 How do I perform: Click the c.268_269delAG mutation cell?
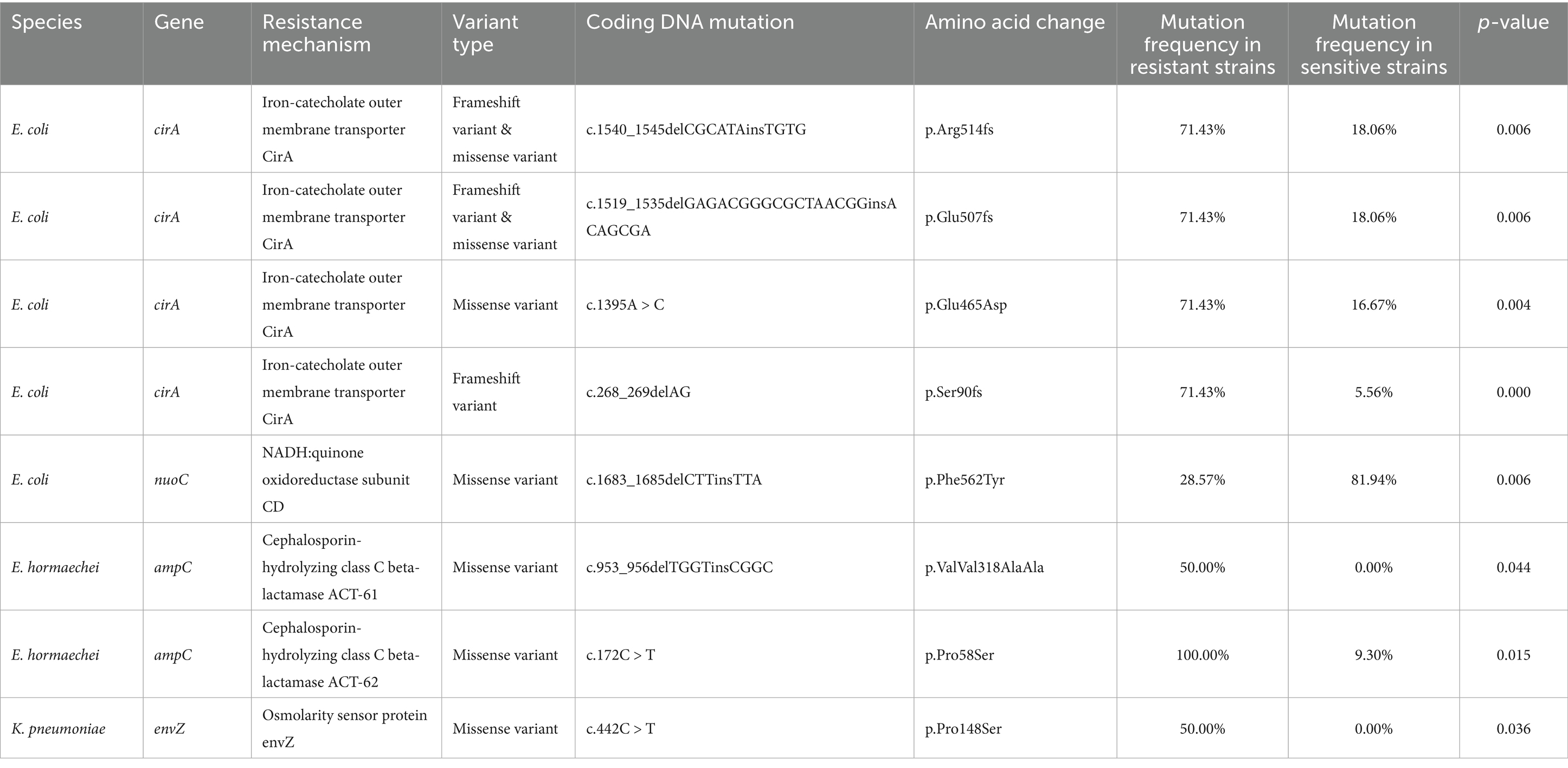coord(638,392)
